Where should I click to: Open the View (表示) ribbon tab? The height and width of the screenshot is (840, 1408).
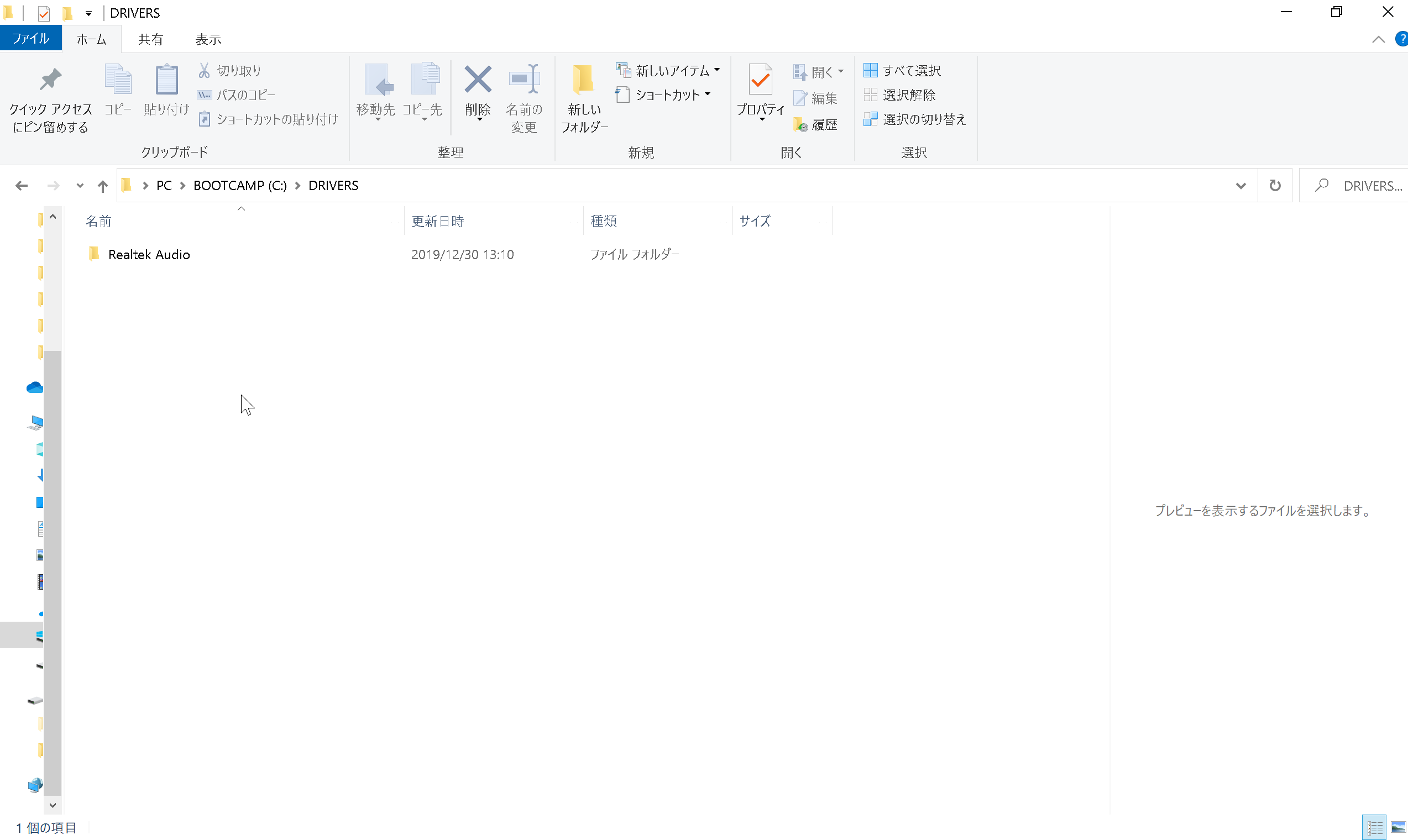[208, 39]
